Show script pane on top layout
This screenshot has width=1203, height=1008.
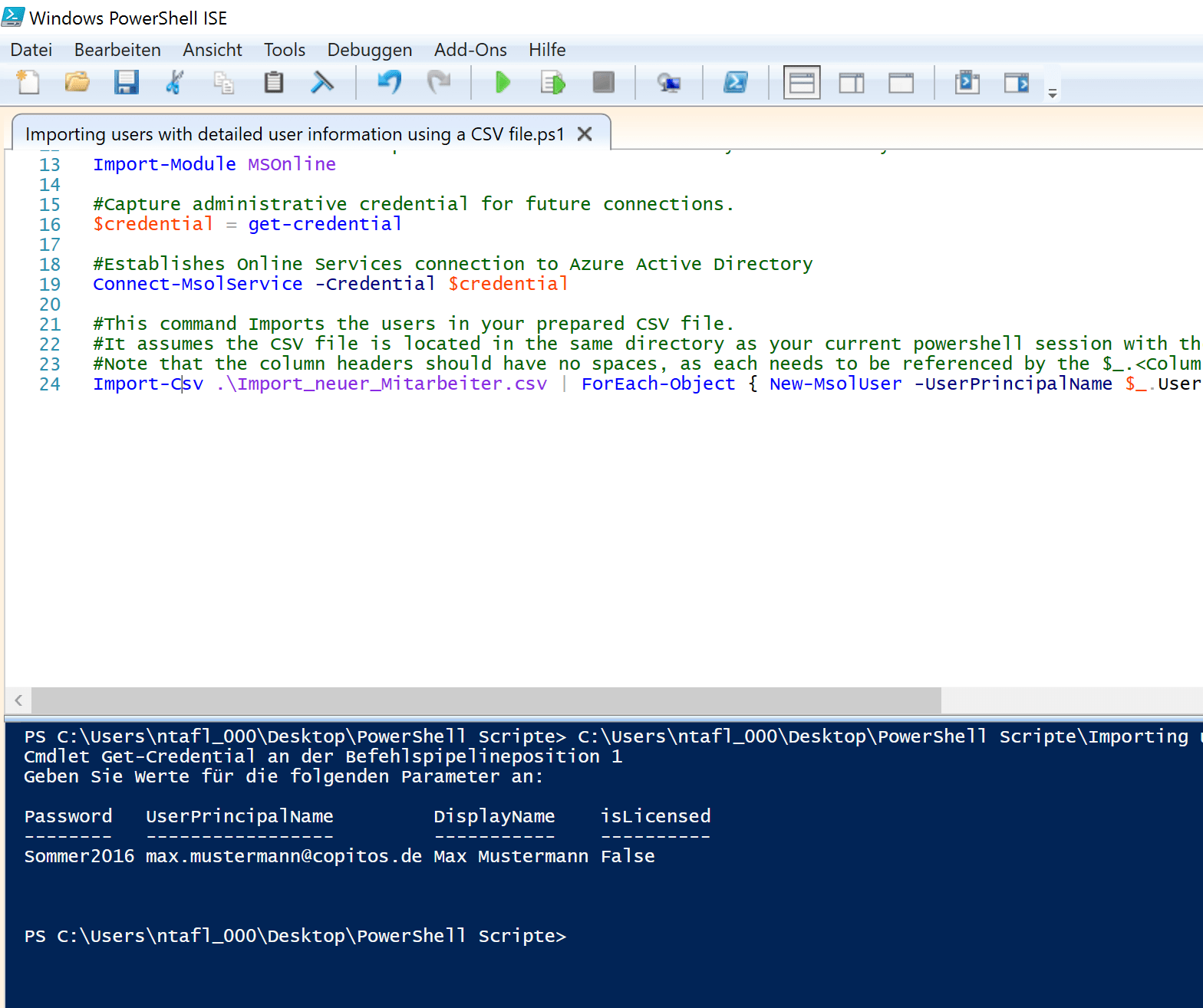[802, 82]
